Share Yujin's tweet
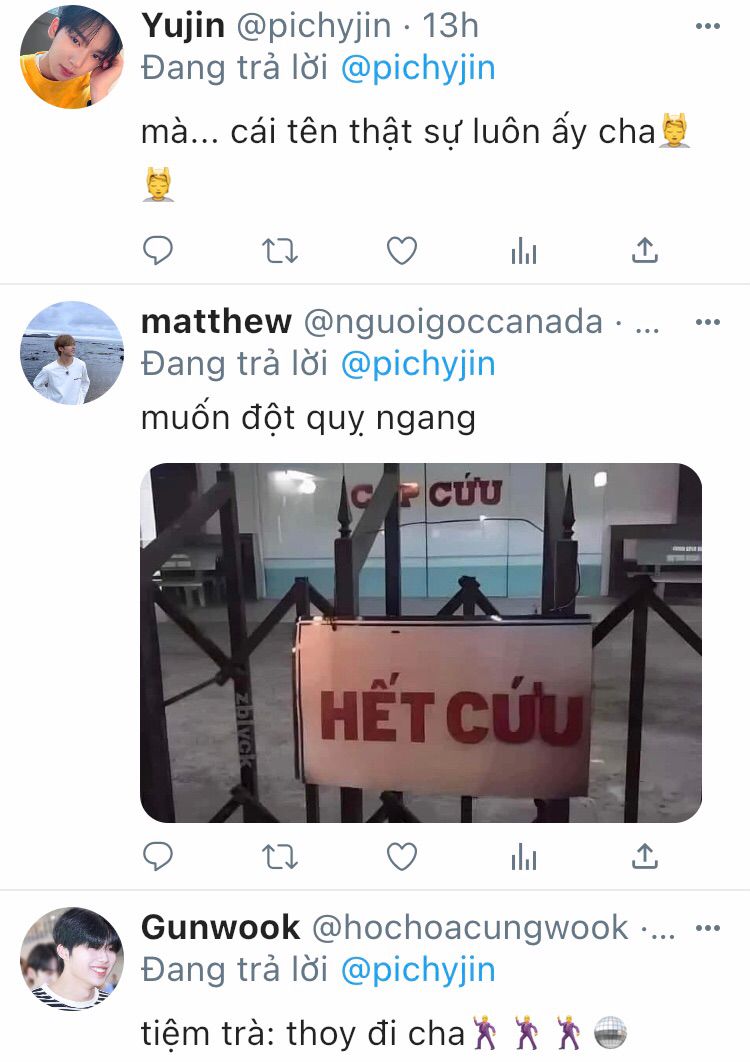 [645, 250]
